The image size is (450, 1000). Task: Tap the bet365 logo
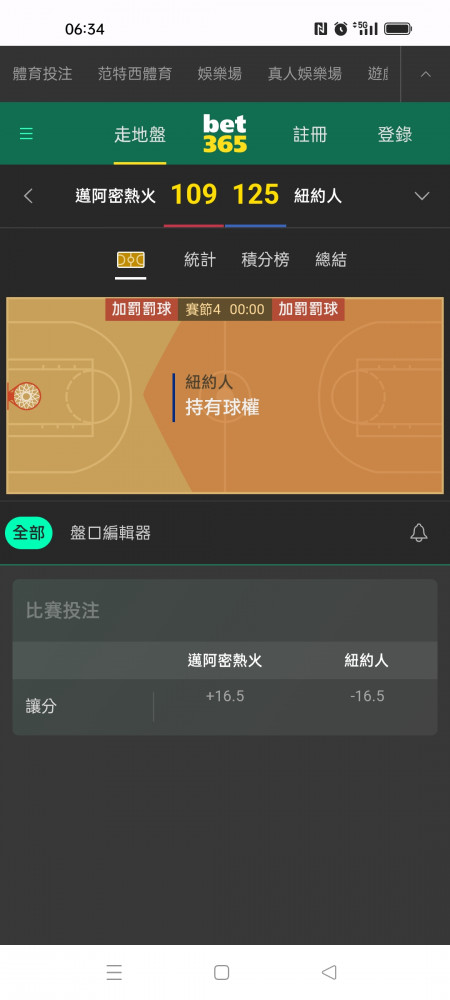pos(225,133)
